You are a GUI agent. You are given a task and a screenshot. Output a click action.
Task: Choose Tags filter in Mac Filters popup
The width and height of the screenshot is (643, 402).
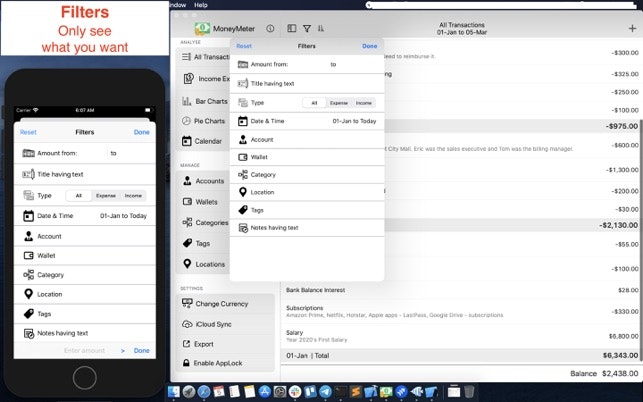(x=307, y=210)
